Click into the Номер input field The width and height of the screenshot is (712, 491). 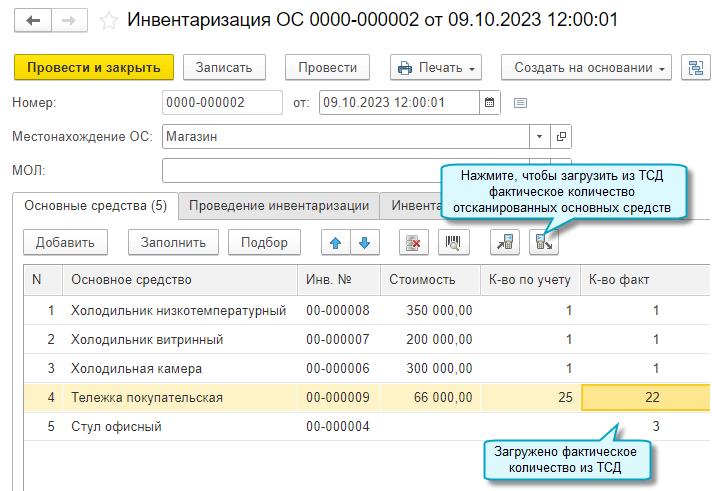coord(221,102)
